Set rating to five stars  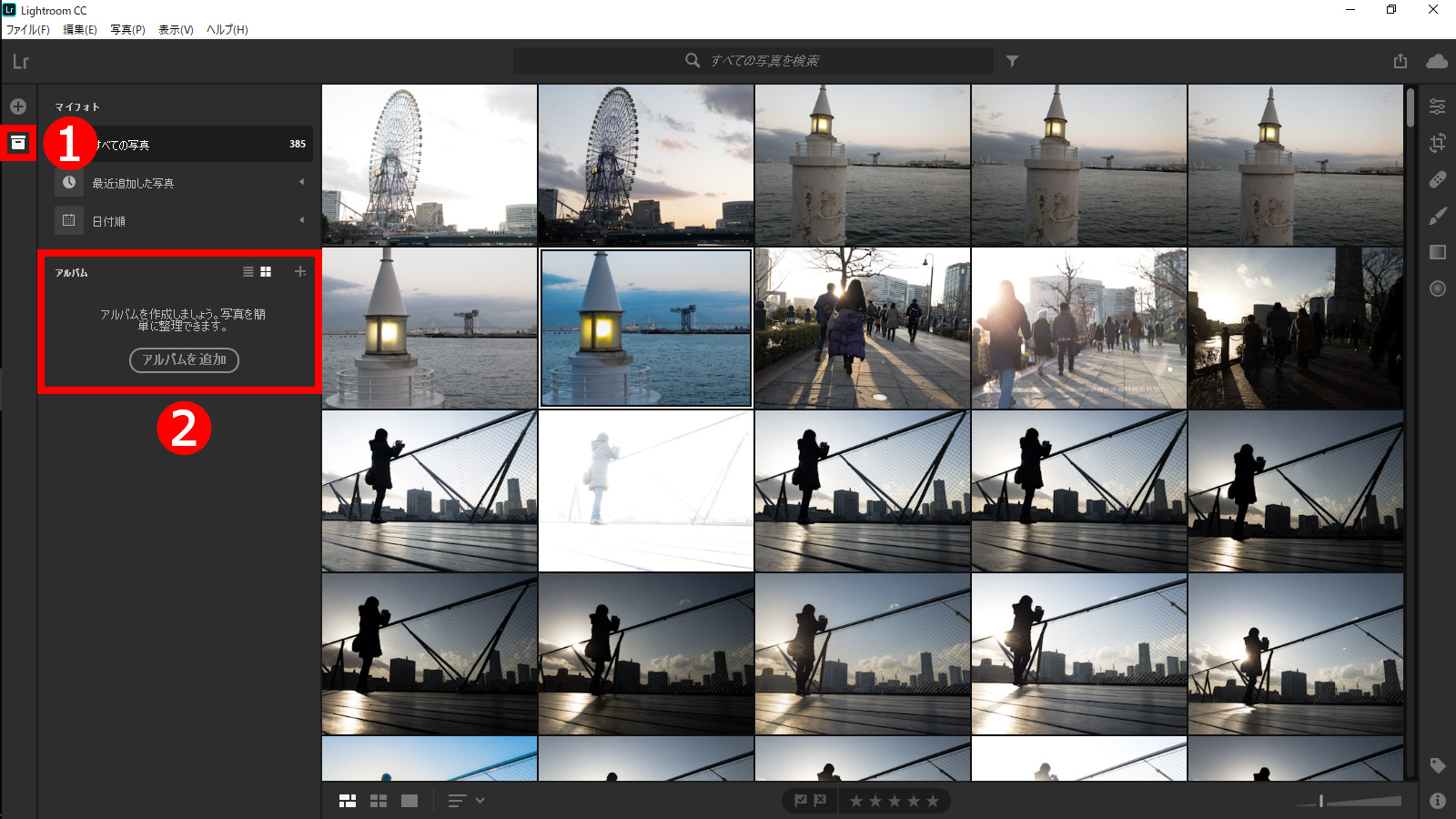933,801
